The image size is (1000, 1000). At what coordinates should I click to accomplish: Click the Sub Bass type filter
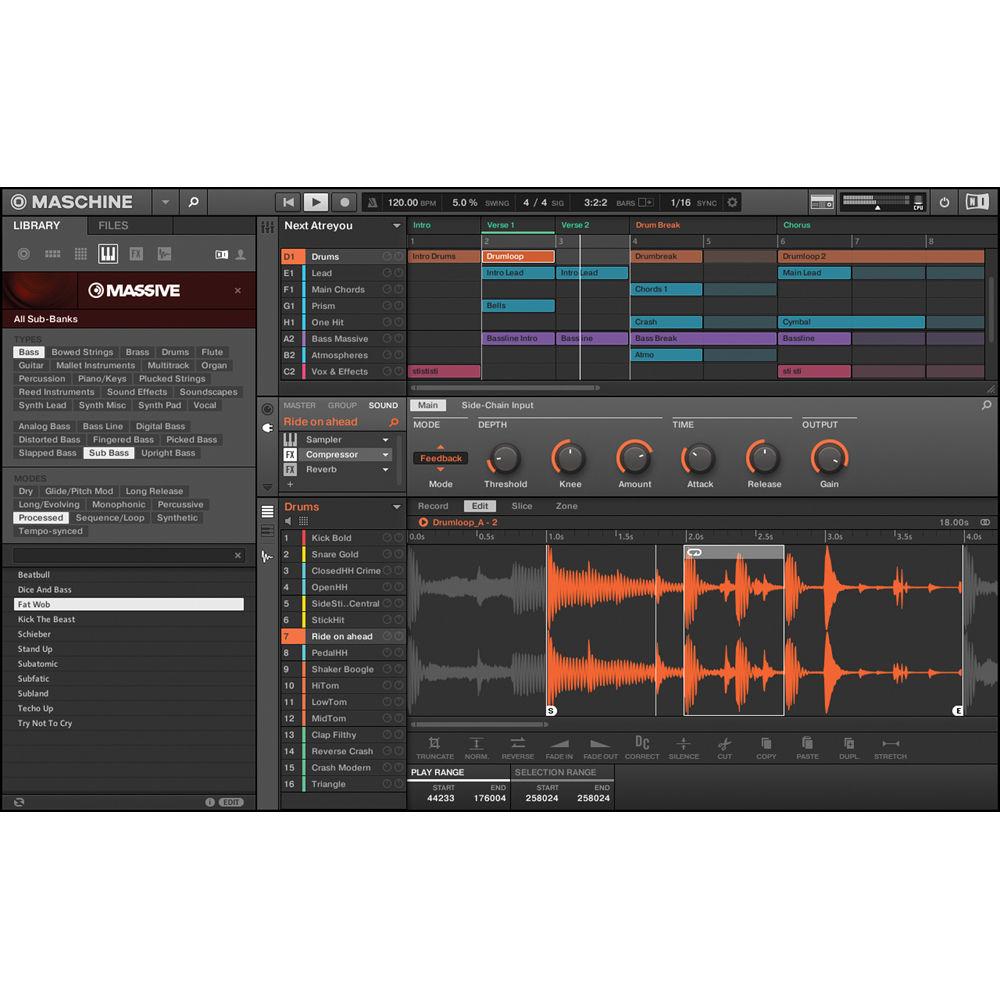107,452
